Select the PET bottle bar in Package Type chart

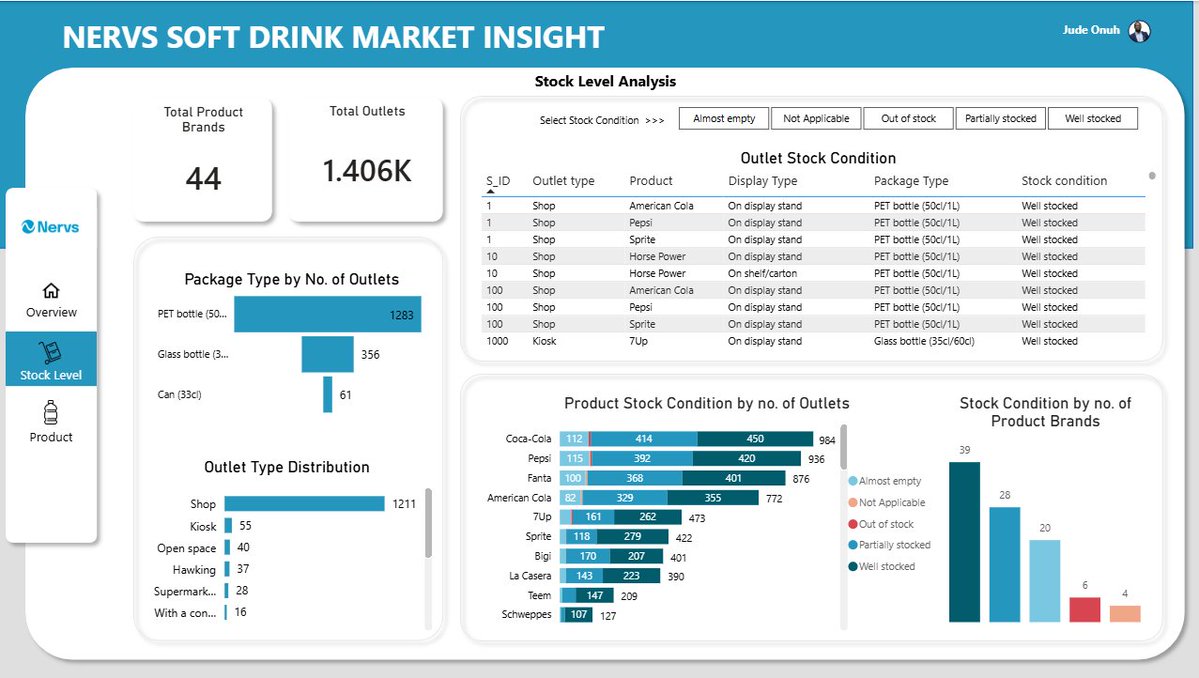tap(325, 313)
